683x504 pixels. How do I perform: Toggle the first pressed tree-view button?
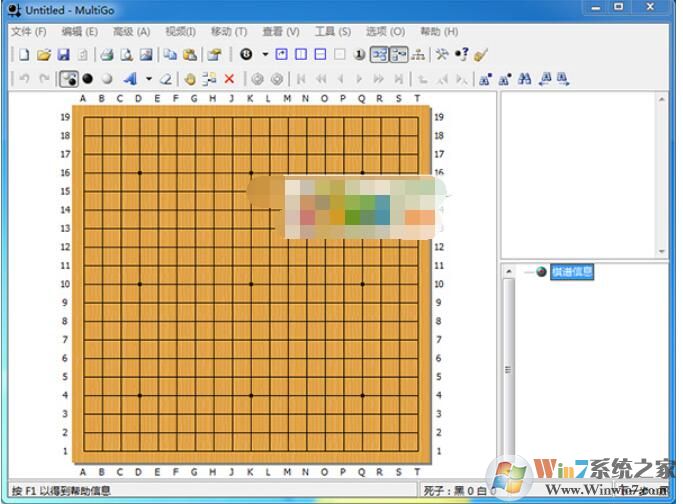[379, 55]
